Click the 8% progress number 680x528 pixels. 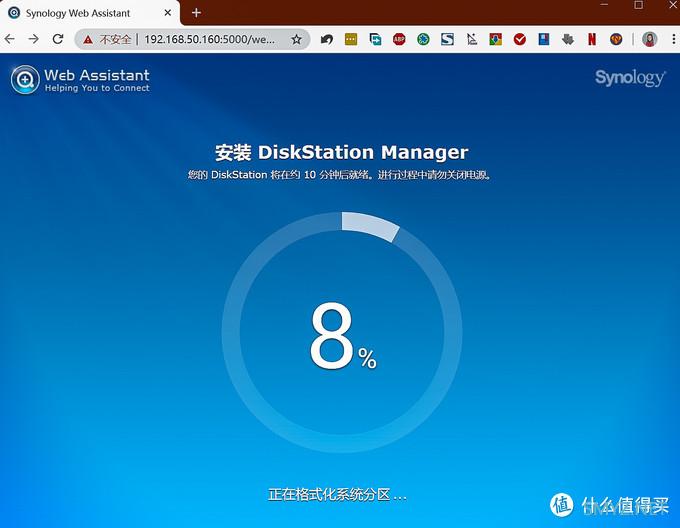click(343, 335)
